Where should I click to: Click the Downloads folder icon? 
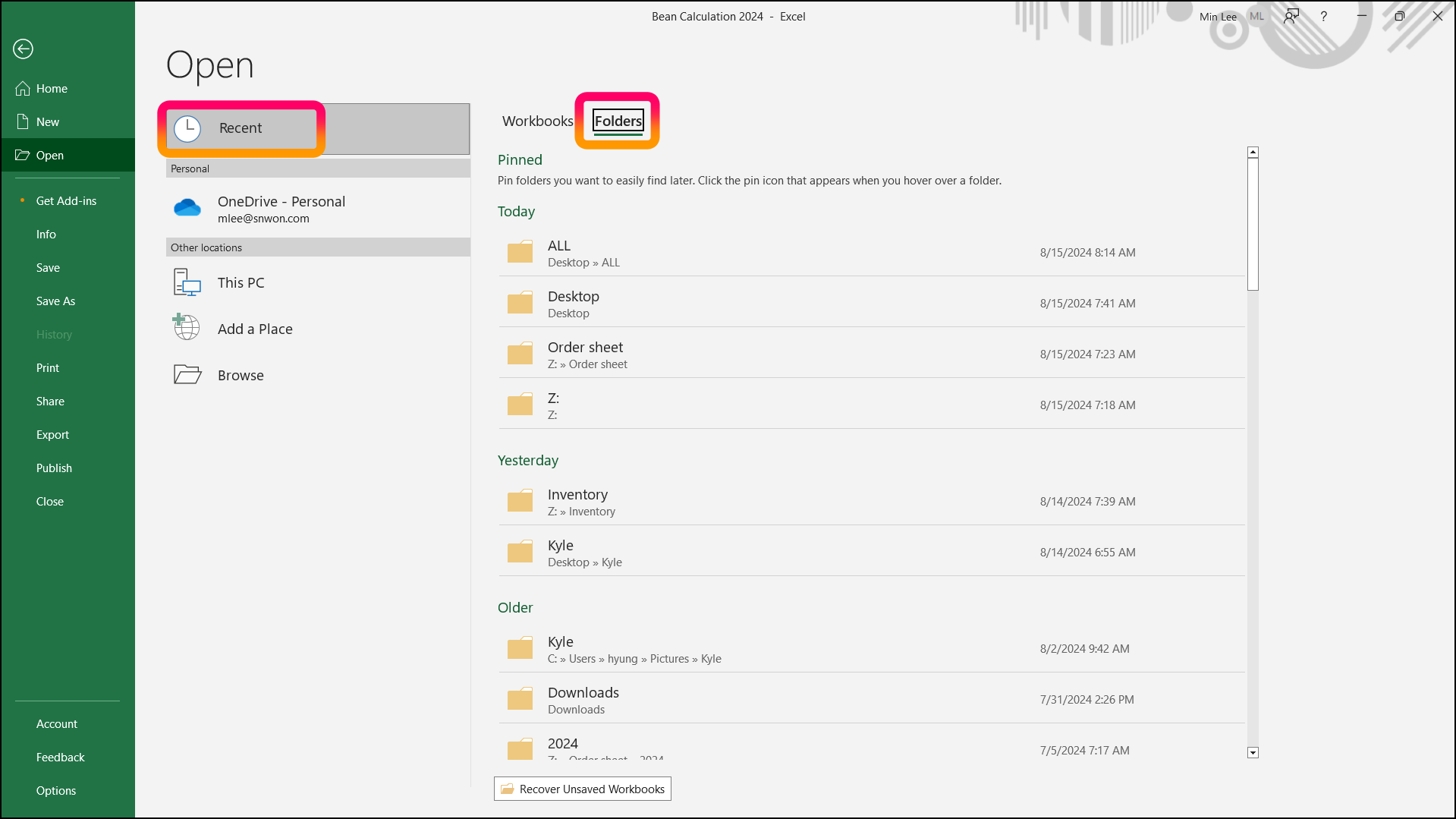point(520,700)
